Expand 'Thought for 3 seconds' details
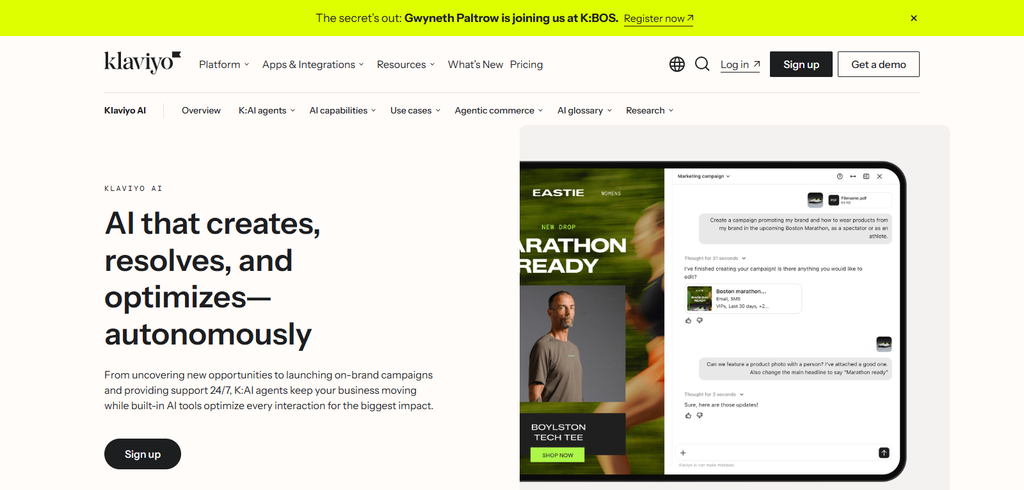 (714, 395)
